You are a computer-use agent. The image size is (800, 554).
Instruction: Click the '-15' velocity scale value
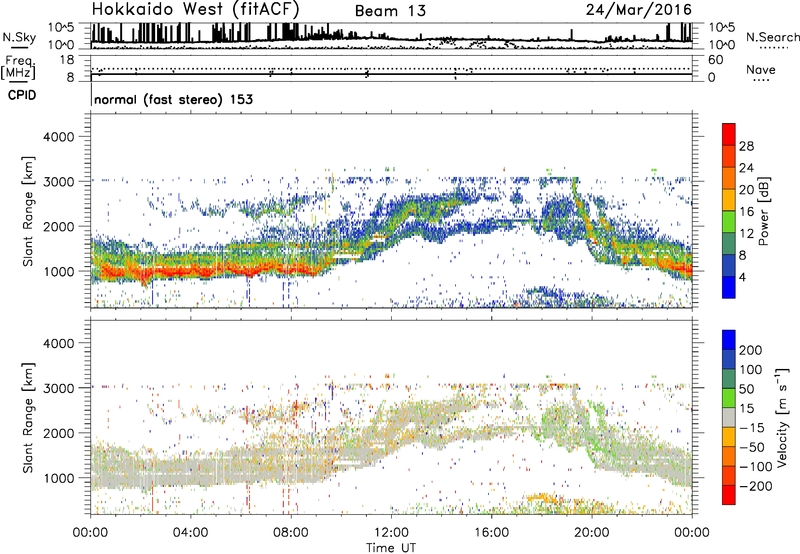pos(751,428)
